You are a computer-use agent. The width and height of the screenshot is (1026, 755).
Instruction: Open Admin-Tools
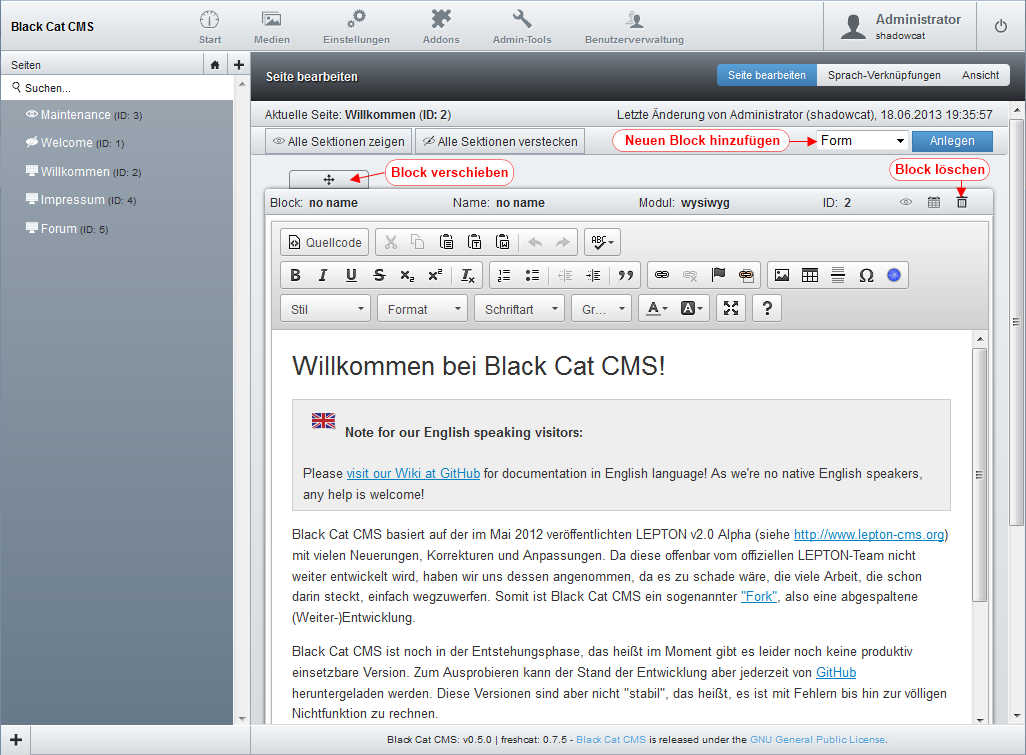tap(522, 27)
